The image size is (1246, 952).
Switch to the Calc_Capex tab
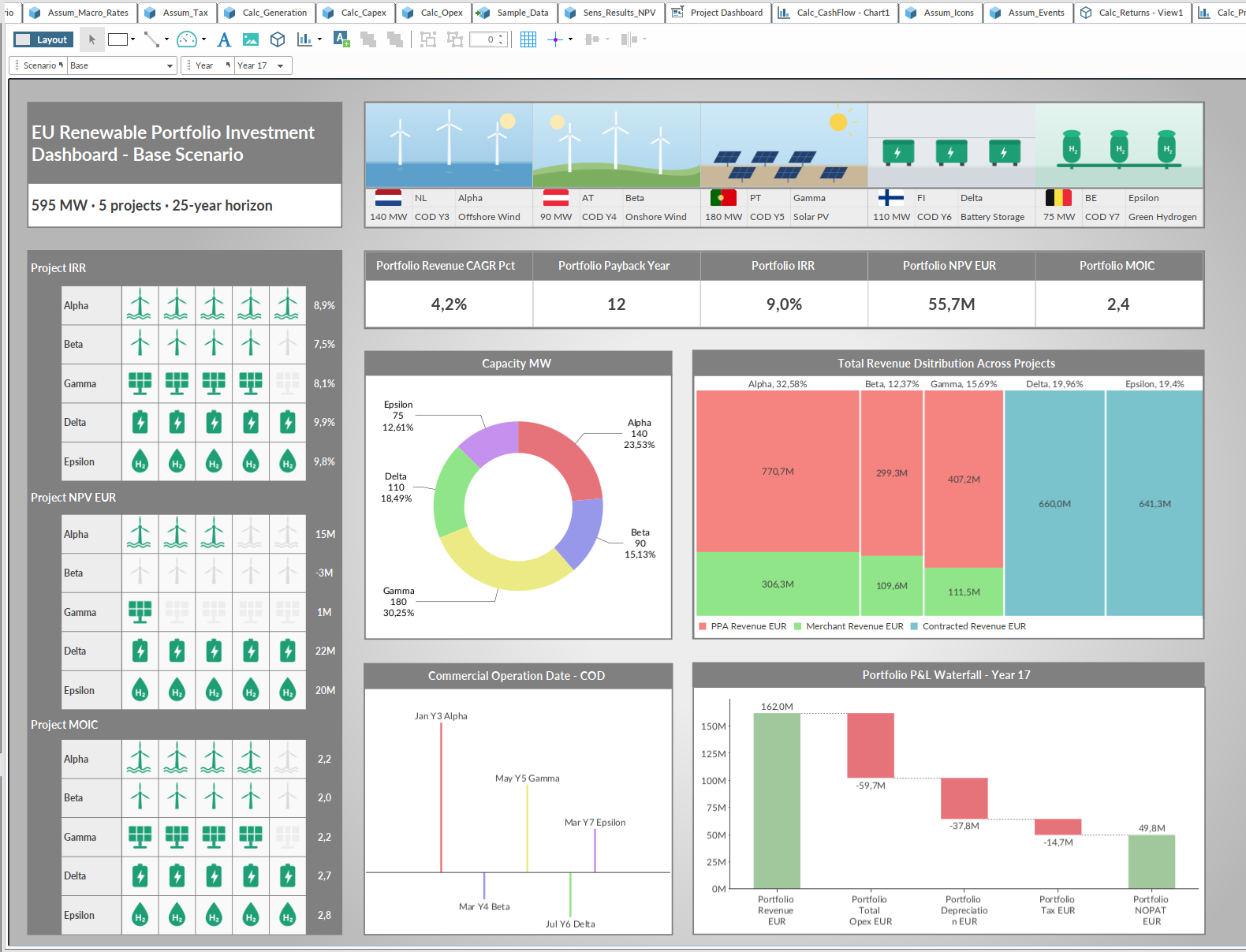(356, 13)
